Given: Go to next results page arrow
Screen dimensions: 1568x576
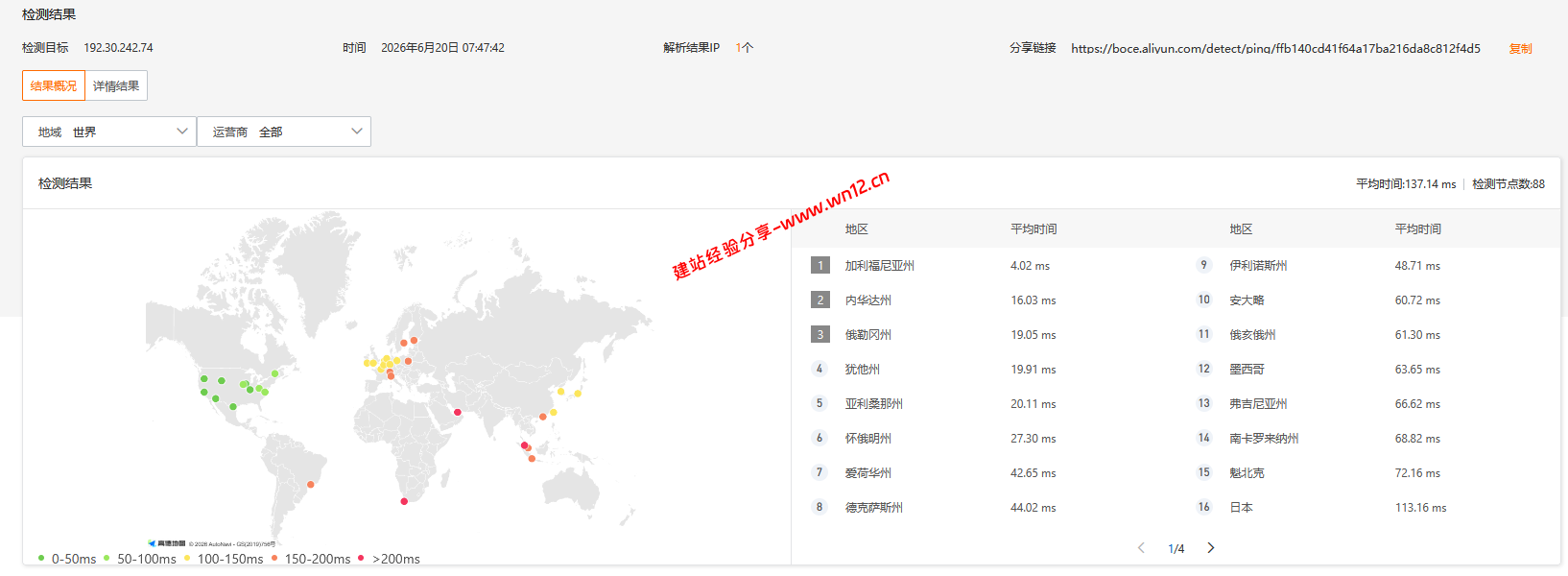Looking at the screenshot, I should click(1211, 548).
